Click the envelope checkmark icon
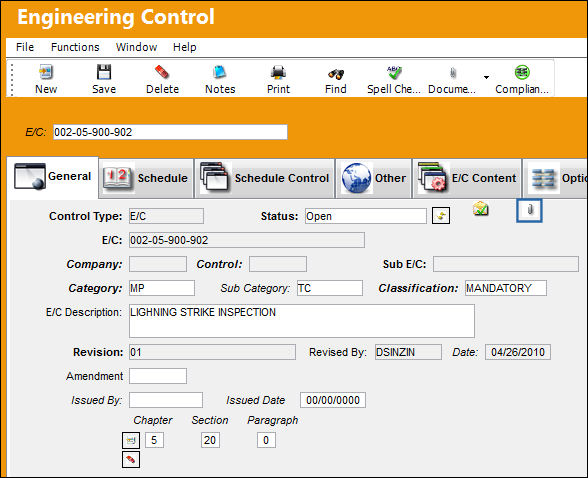Image resolution: width=588 pixels, height=478 pixels. point(480,208)
